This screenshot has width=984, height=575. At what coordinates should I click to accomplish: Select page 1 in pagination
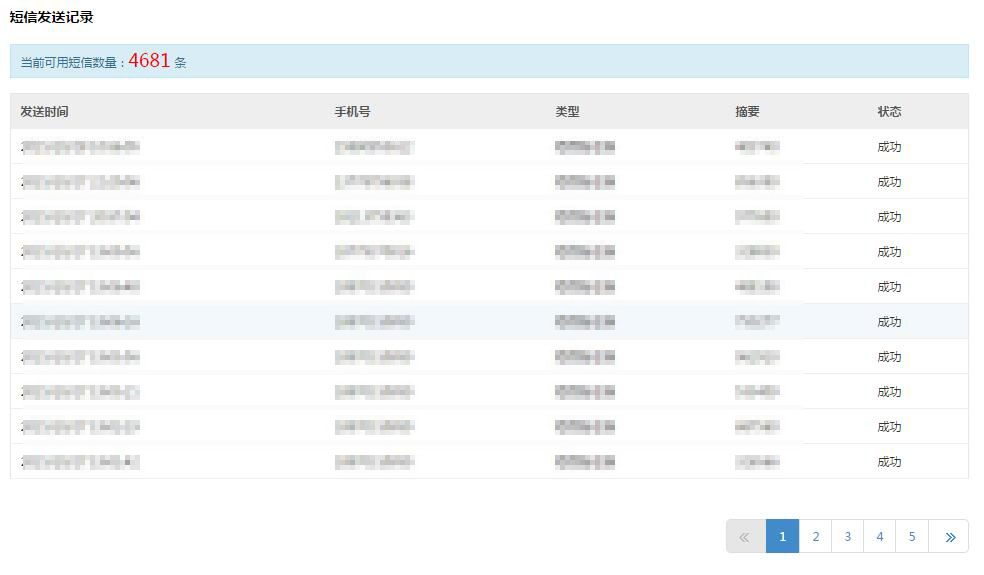tap(782, 537)
